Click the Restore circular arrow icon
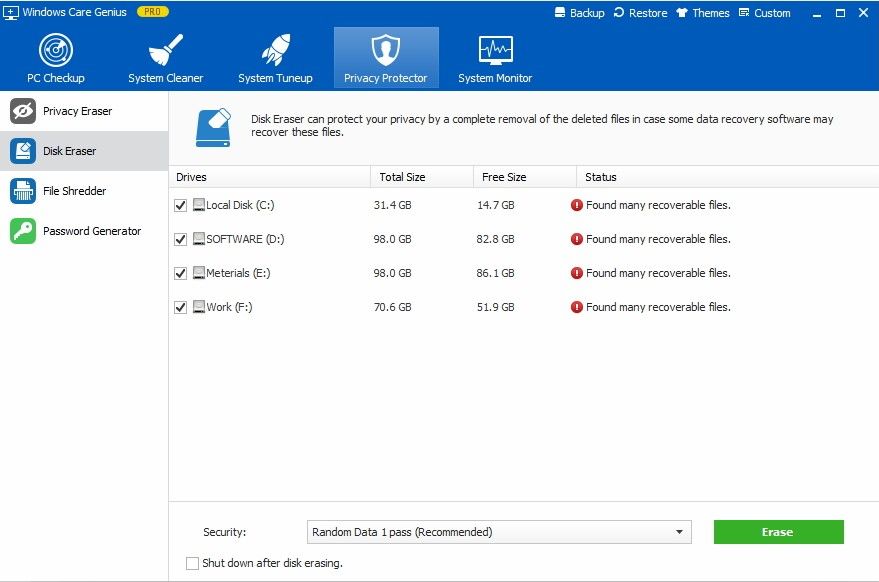This screenshot has height=582, width=879. click(x=619, y=12)
